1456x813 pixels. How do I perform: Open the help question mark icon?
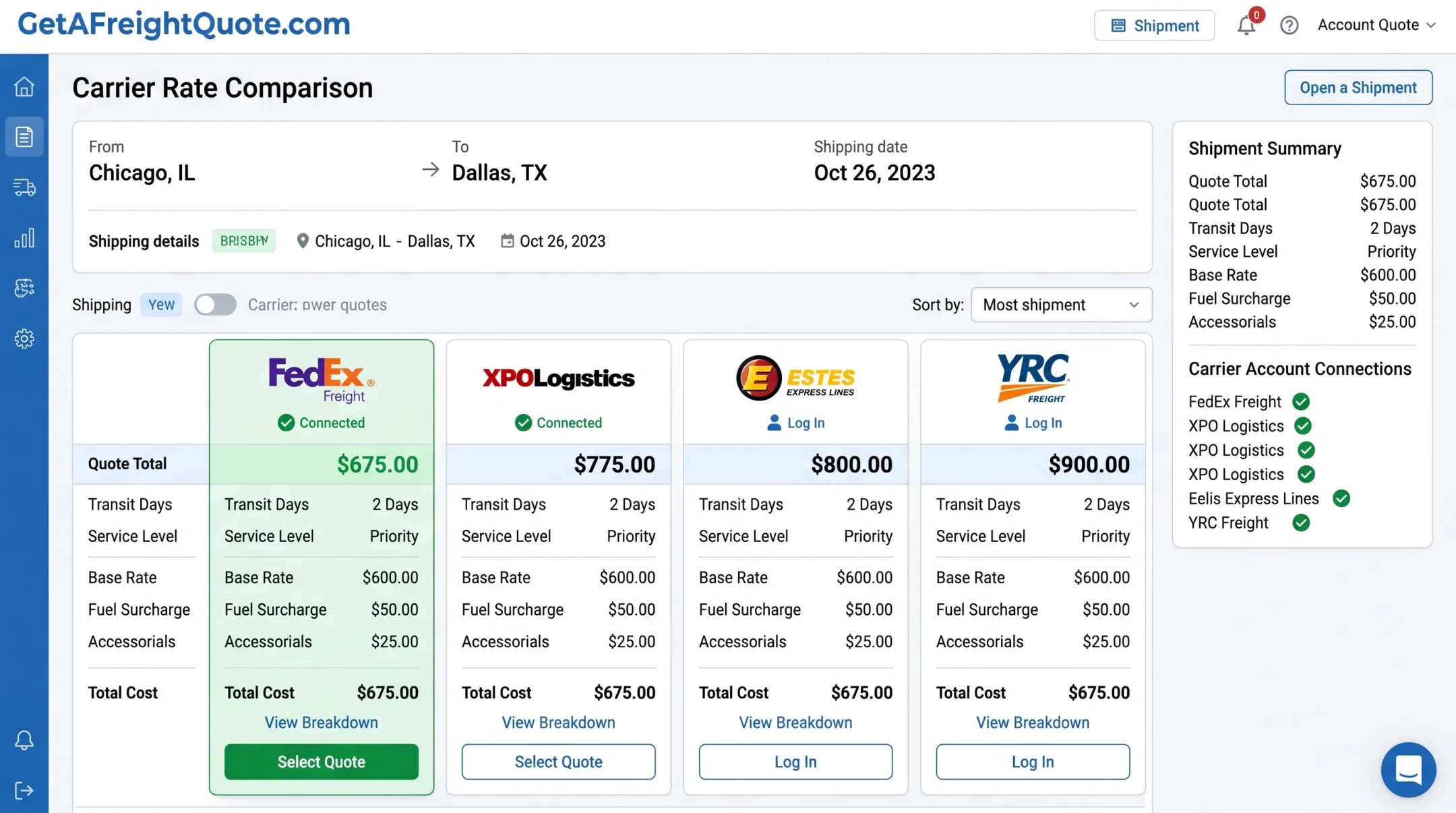1289,26
